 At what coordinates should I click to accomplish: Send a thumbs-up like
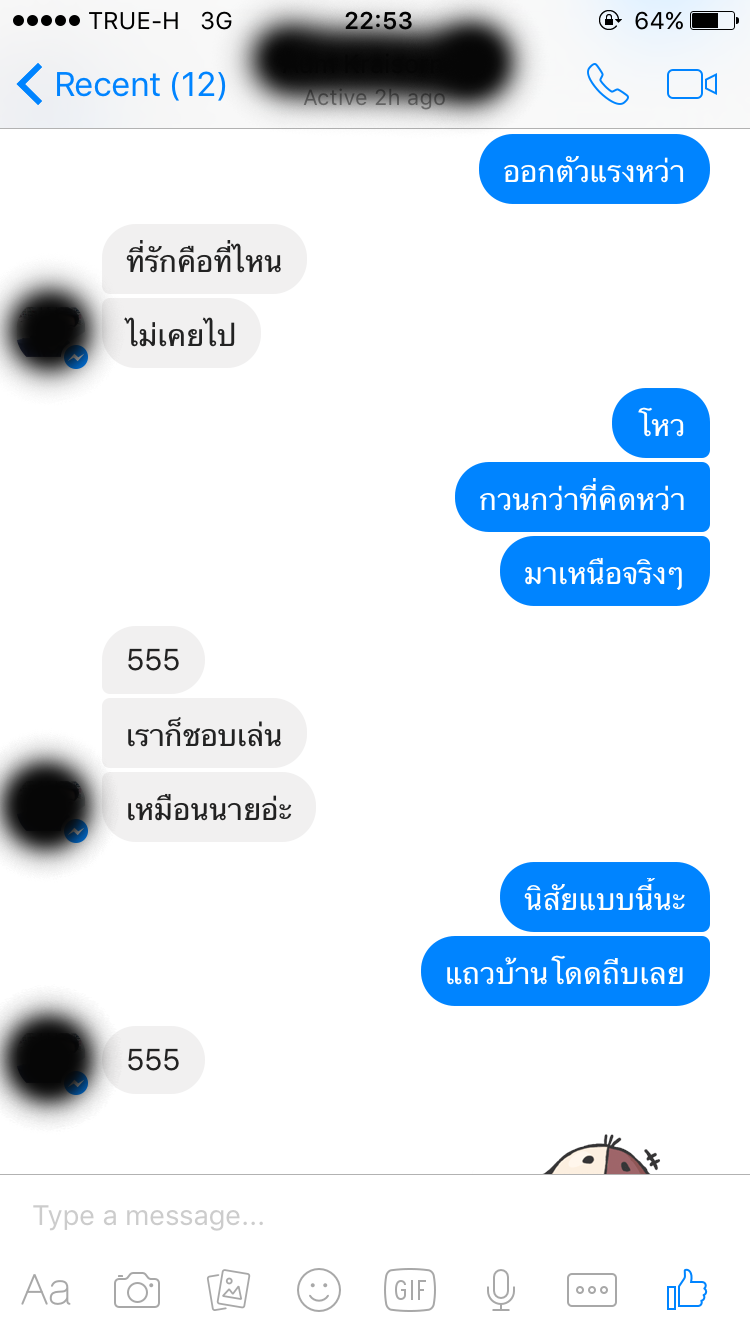click(x=686, y=1289)
